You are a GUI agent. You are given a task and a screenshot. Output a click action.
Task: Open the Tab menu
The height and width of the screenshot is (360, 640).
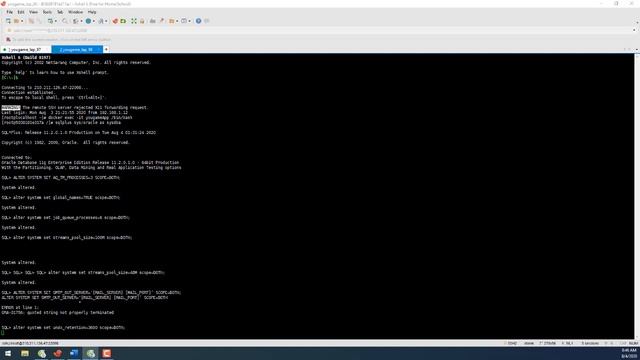point(60,12)
